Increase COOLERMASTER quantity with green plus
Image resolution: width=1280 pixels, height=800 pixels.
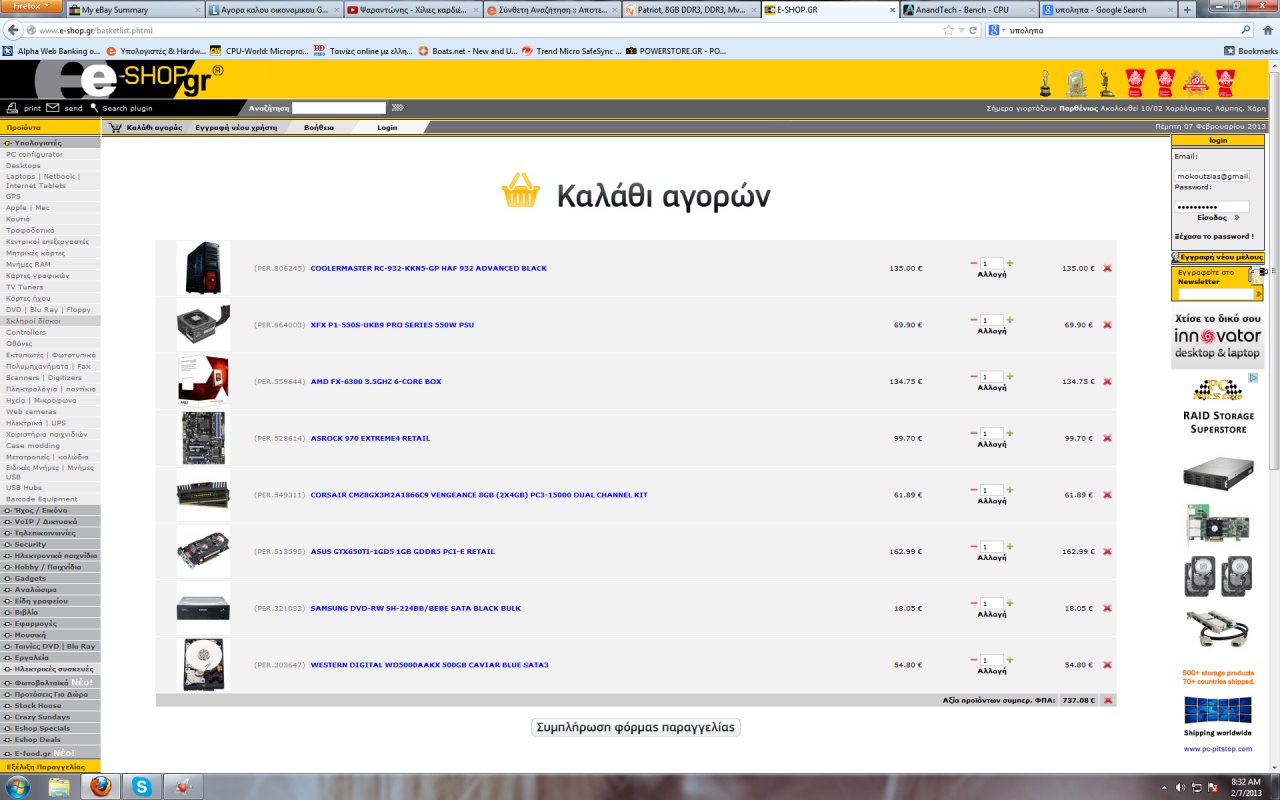pyautogui.click(x=1010, y=263)
